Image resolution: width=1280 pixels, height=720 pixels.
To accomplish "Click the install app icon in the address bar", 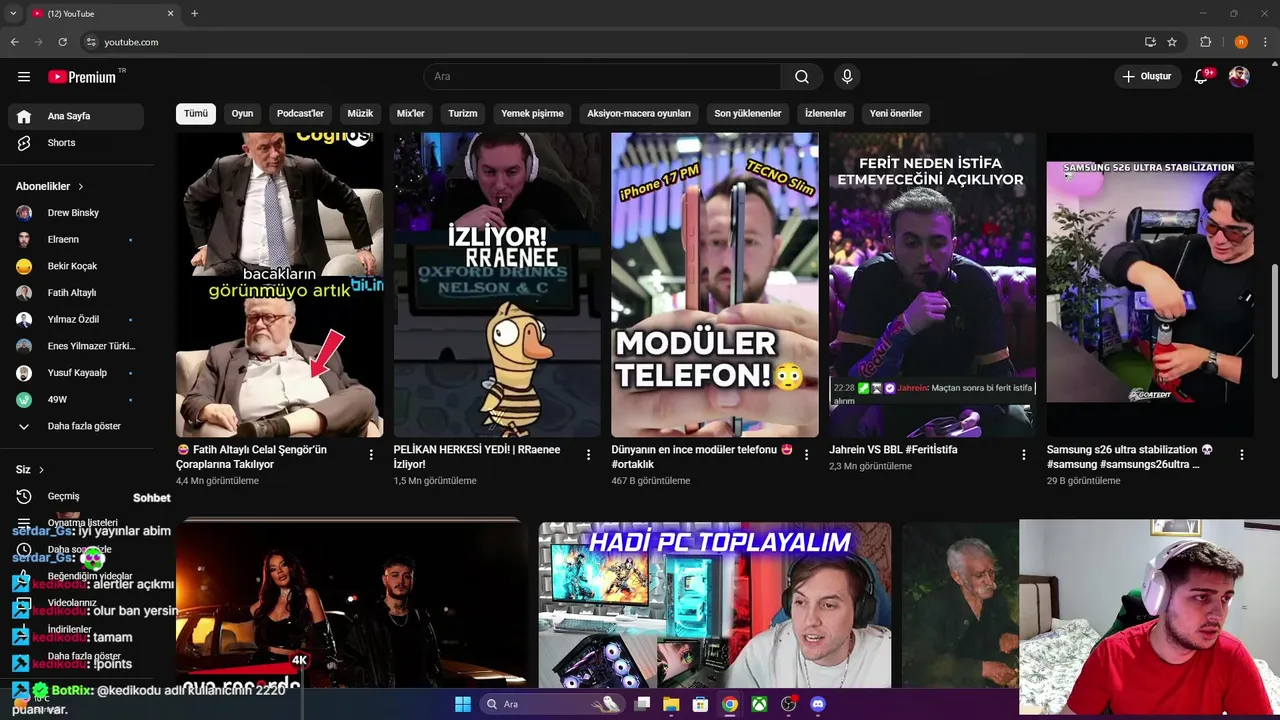I will coord(1150,42).
